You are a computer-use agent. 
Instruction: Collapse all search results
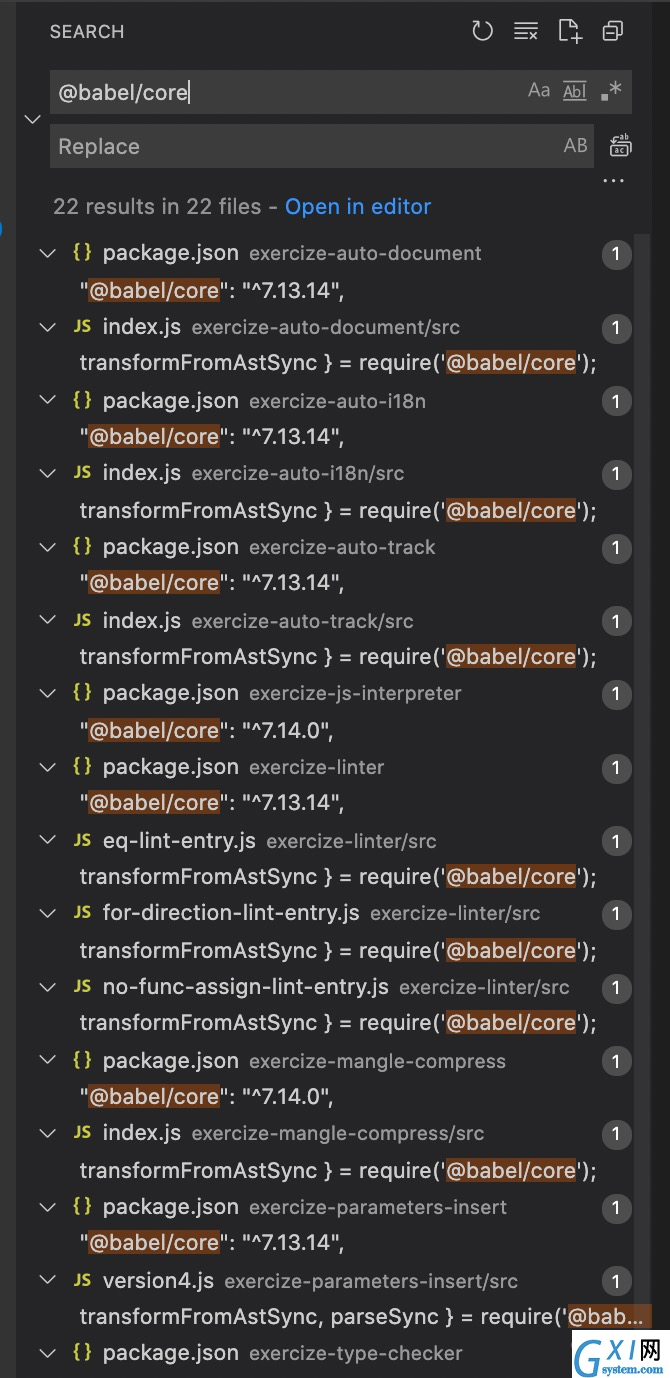(613, 31)
